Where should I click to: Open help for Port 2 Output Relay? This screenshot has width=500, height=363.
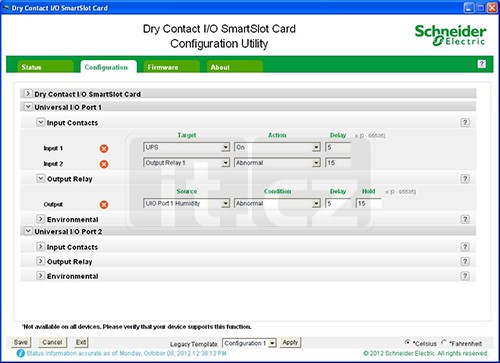tap(465, 261)
